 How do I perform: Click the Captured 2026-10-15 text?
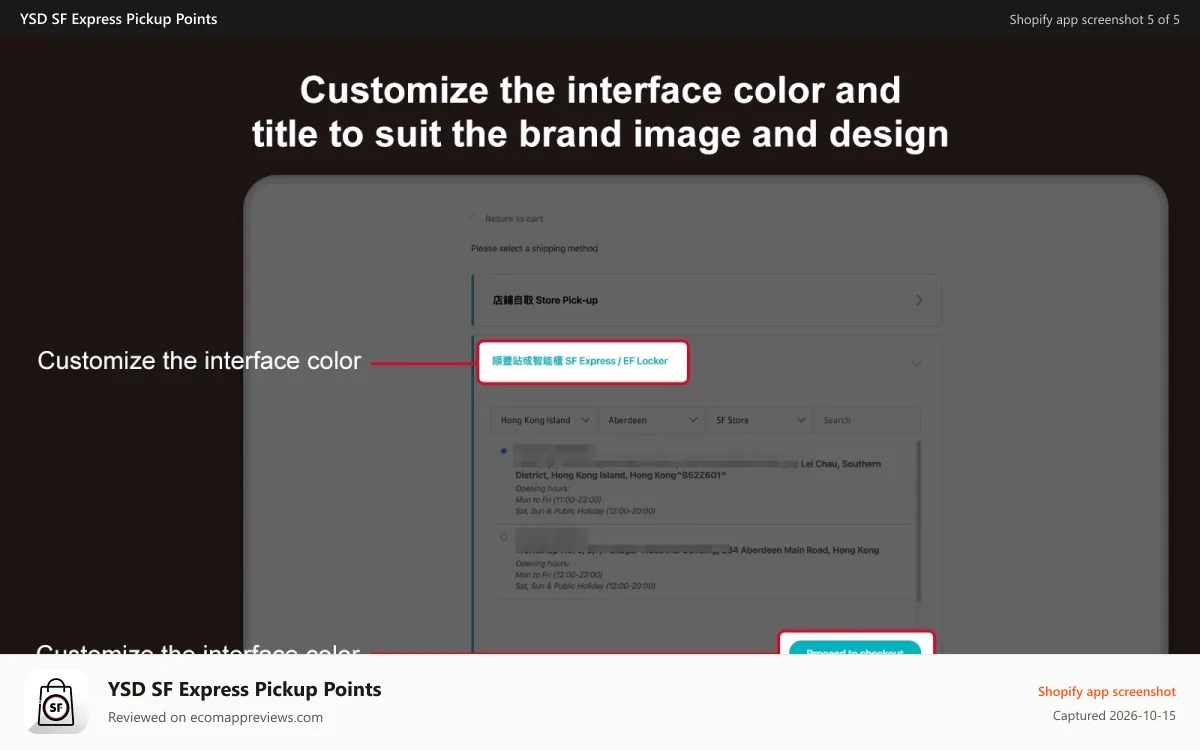click(1114, 716)
